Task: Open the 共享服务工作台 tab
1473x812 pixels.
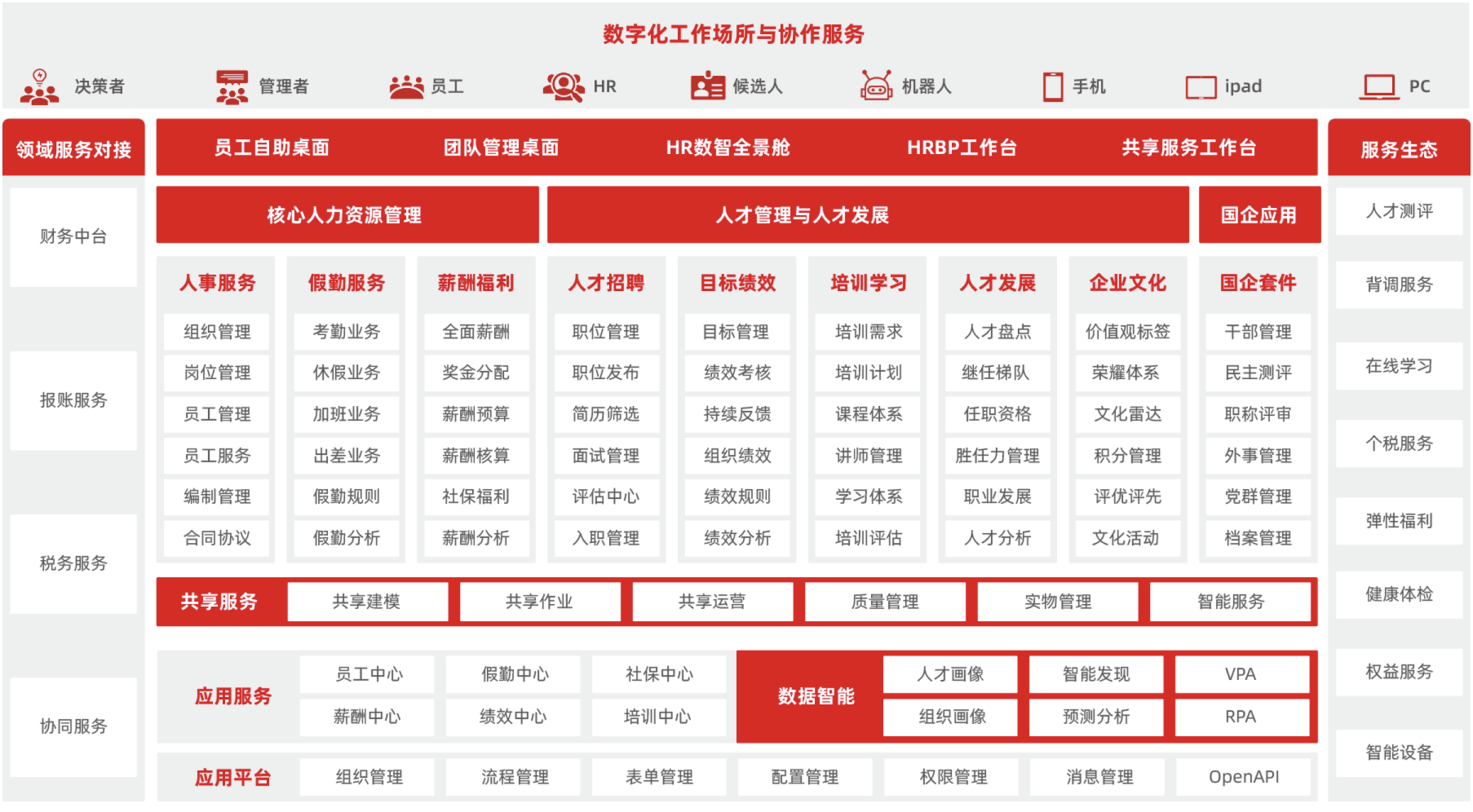Action: click(x=1188, y=148)
